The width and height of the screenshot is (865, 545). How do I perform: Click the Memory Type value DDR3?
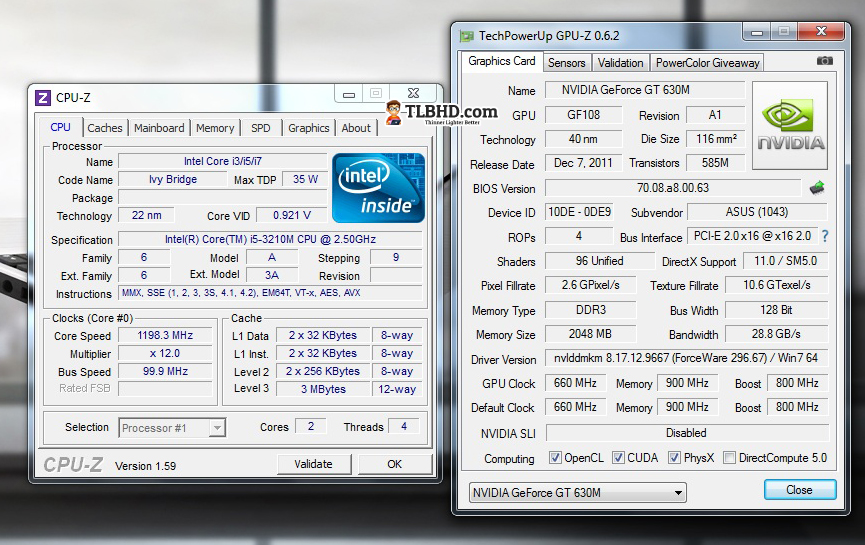click(590, 310)
